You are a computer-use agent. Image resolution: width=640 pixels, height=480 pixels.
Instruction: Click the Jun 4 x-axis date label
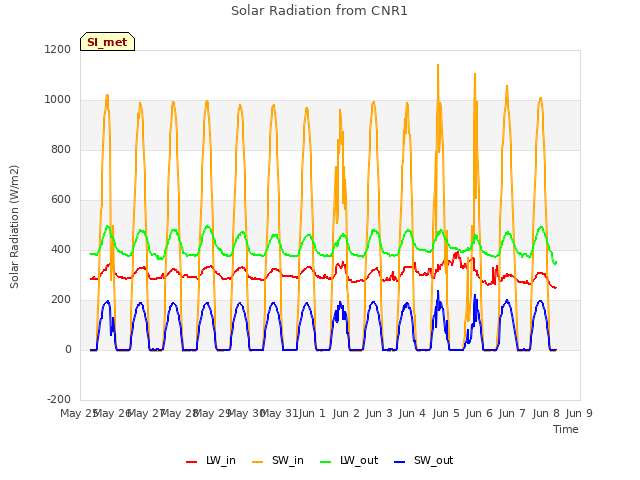[x=412, y=413]
